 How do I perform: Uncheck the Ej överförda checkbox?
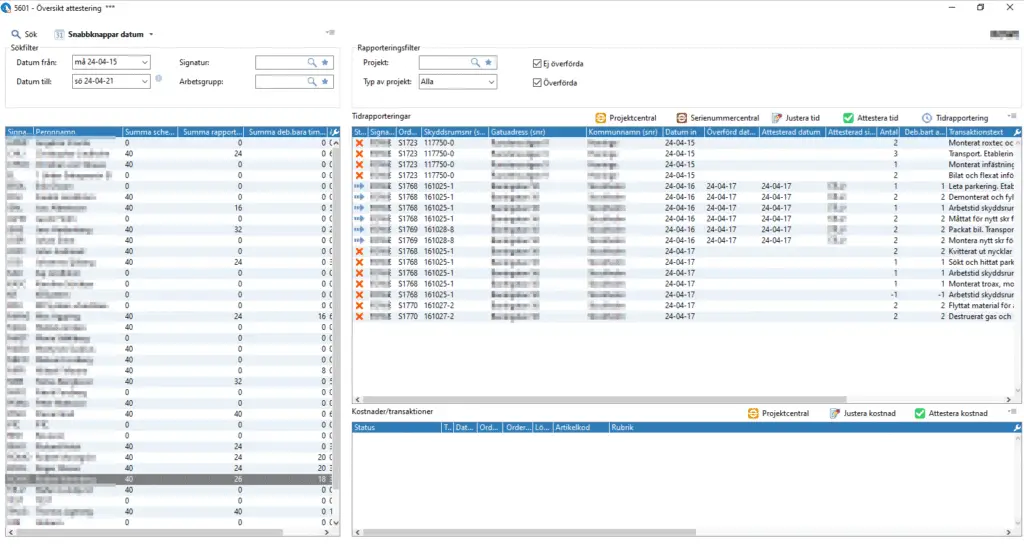pyautogui.click(x=539, y=63)
